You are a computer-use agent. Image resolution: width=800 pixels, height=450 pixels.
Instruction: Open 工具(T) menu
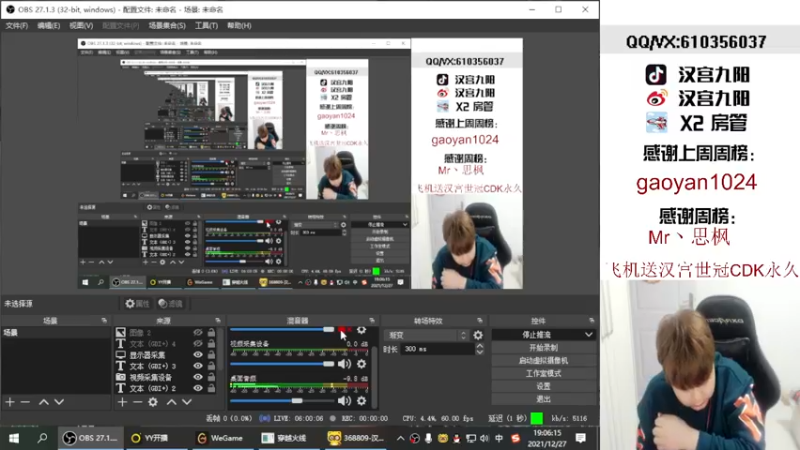206,26
